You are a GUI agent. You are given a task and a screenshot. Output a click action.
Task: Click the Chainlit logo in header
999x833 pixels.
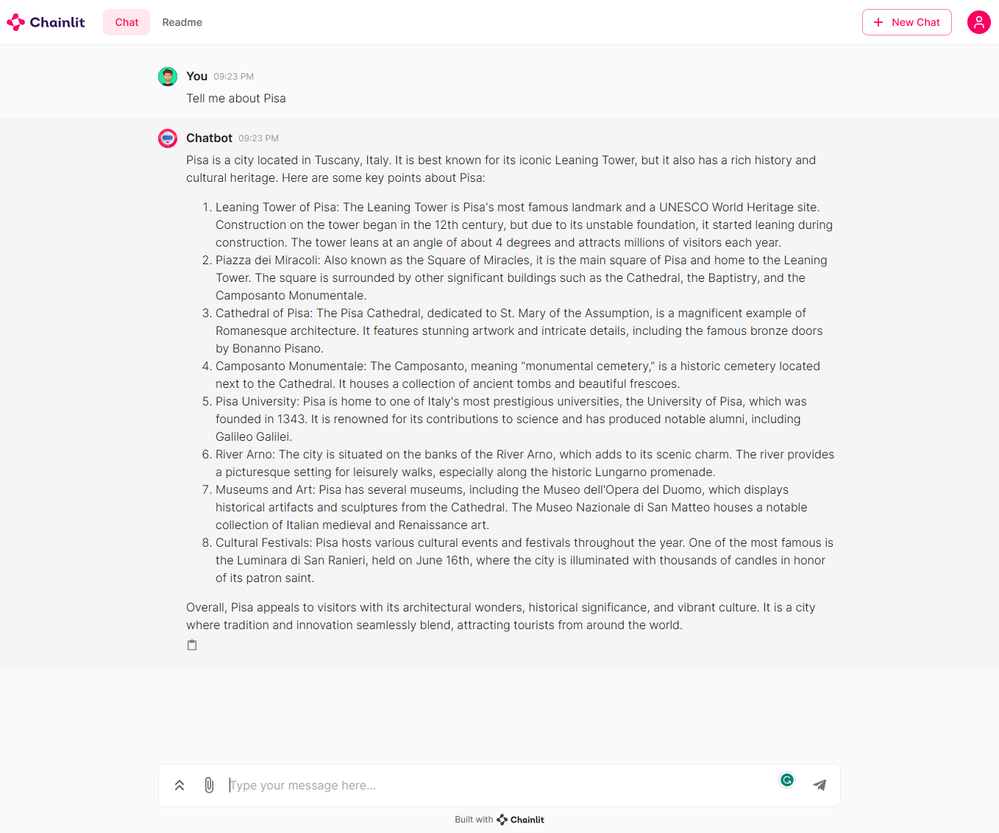(46, 22)
